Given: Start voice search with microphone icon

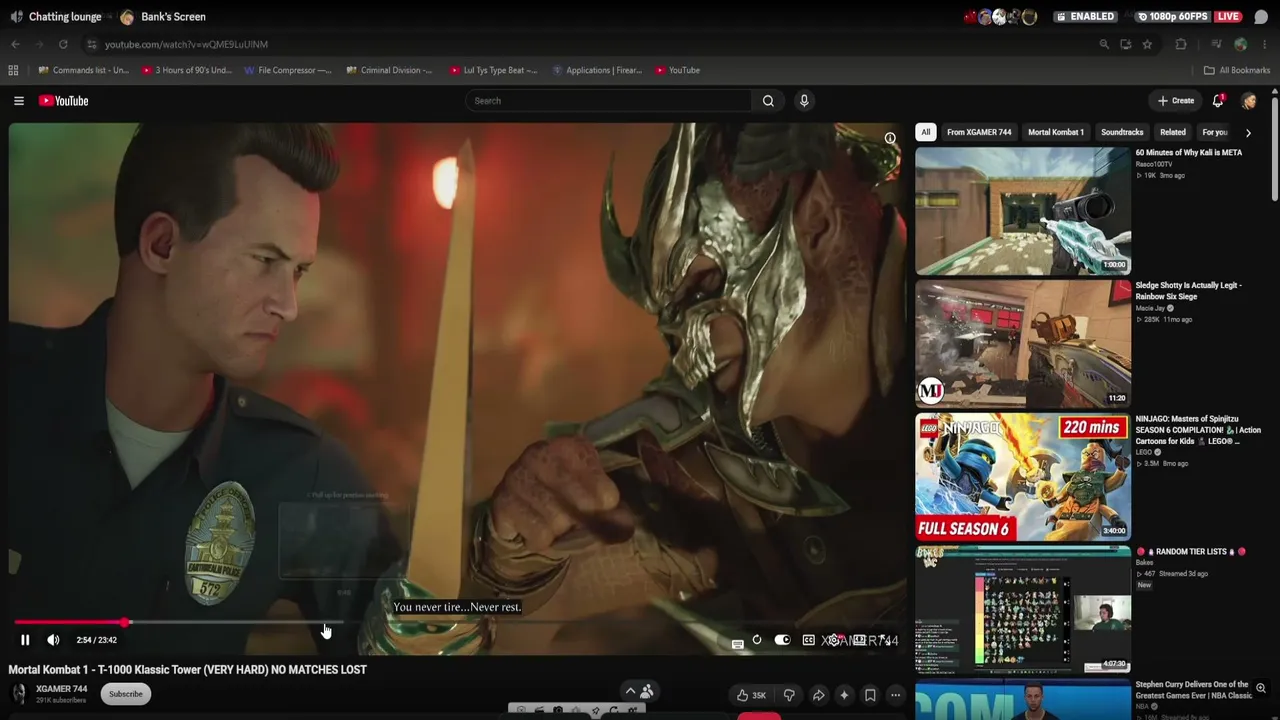Looking at the screenshot, I should 804,101.
